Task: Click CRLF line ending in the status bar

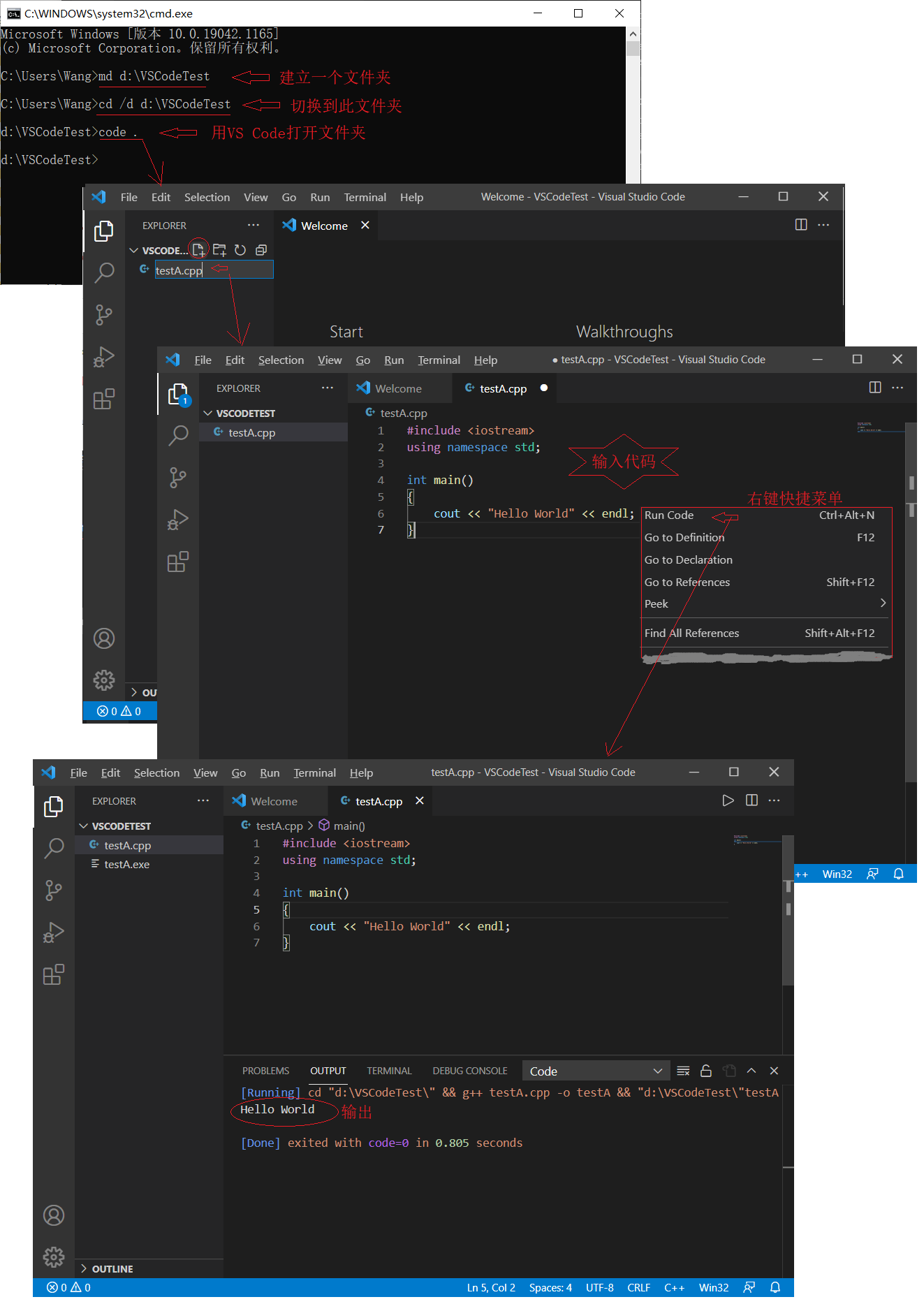Action: pos(638,1287)
